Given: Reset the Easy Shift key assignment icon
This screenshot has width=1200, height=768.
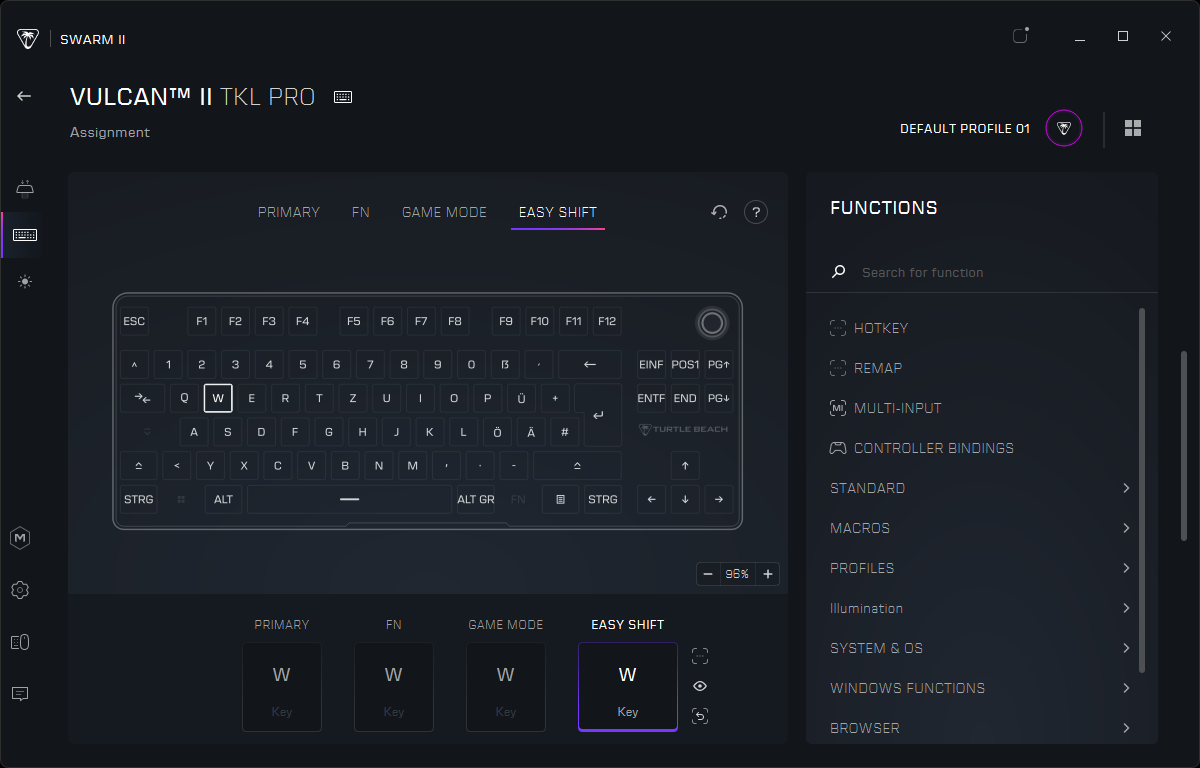Looking at the screenshot, I should 700,716.
